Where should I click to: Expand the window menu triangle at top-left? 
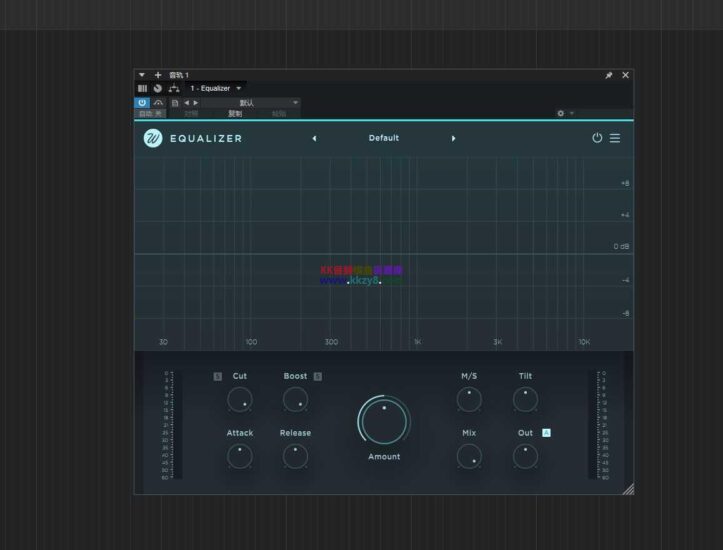point(142,75)
